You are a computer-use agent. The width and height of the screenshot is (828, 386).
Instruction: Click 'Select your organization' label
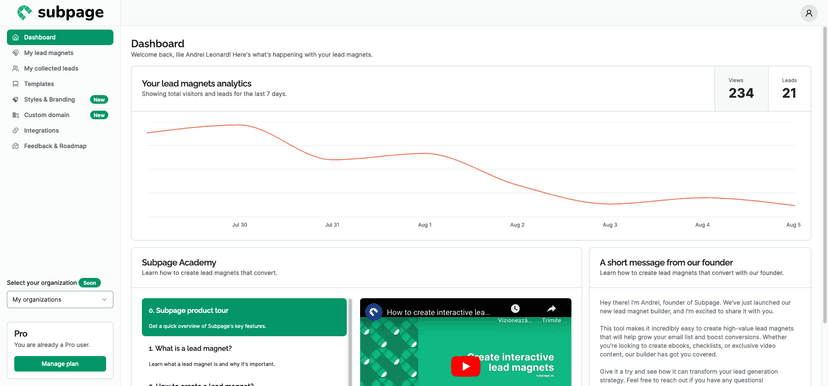(42, 283)
